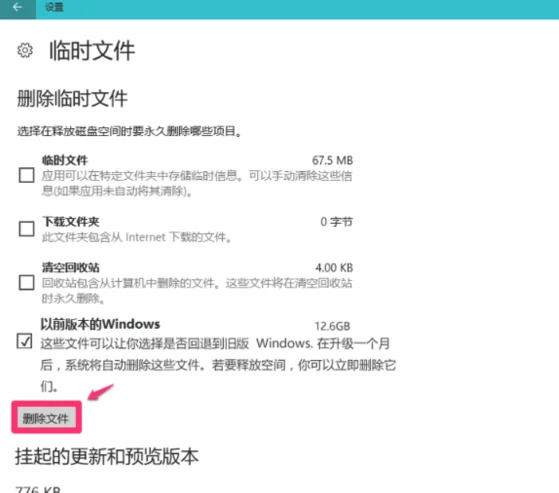
Task: Click the 下载文件夹 item label
Action: point(71,222)
